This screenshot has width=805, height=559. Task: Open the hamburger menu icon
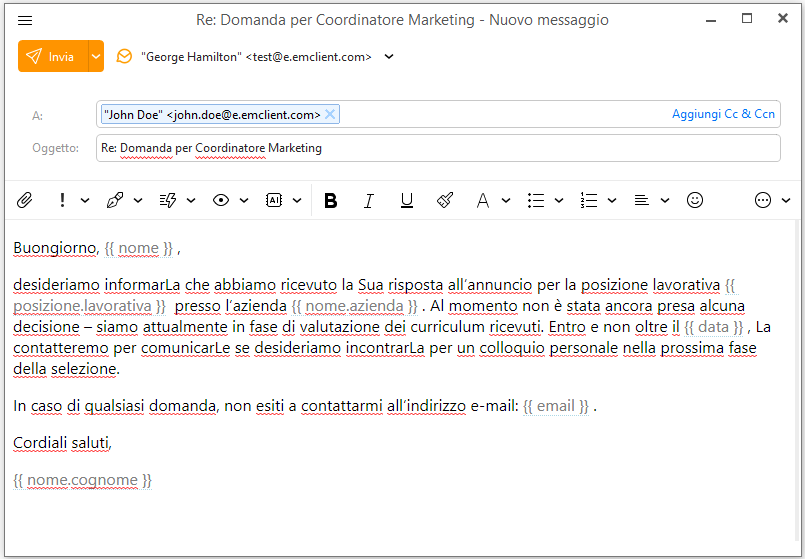click(x=25, y=20)
